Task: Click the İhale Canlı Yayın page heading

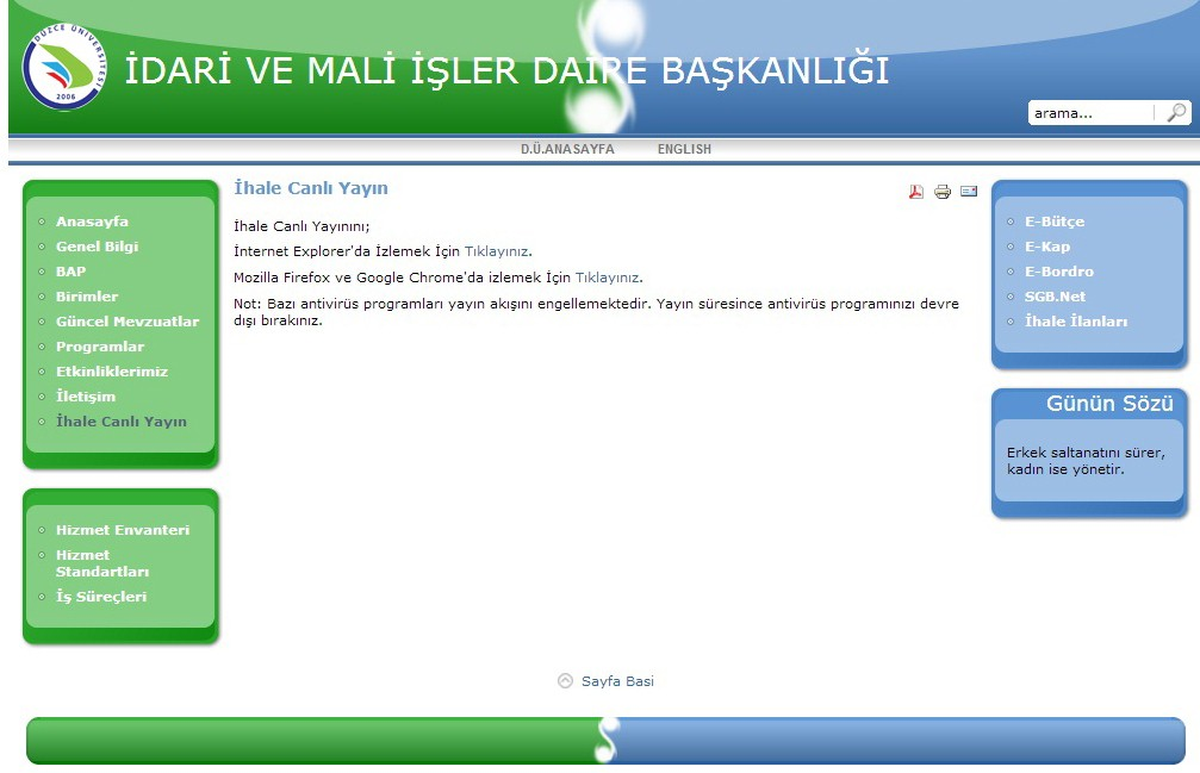Action: (311, 188)
